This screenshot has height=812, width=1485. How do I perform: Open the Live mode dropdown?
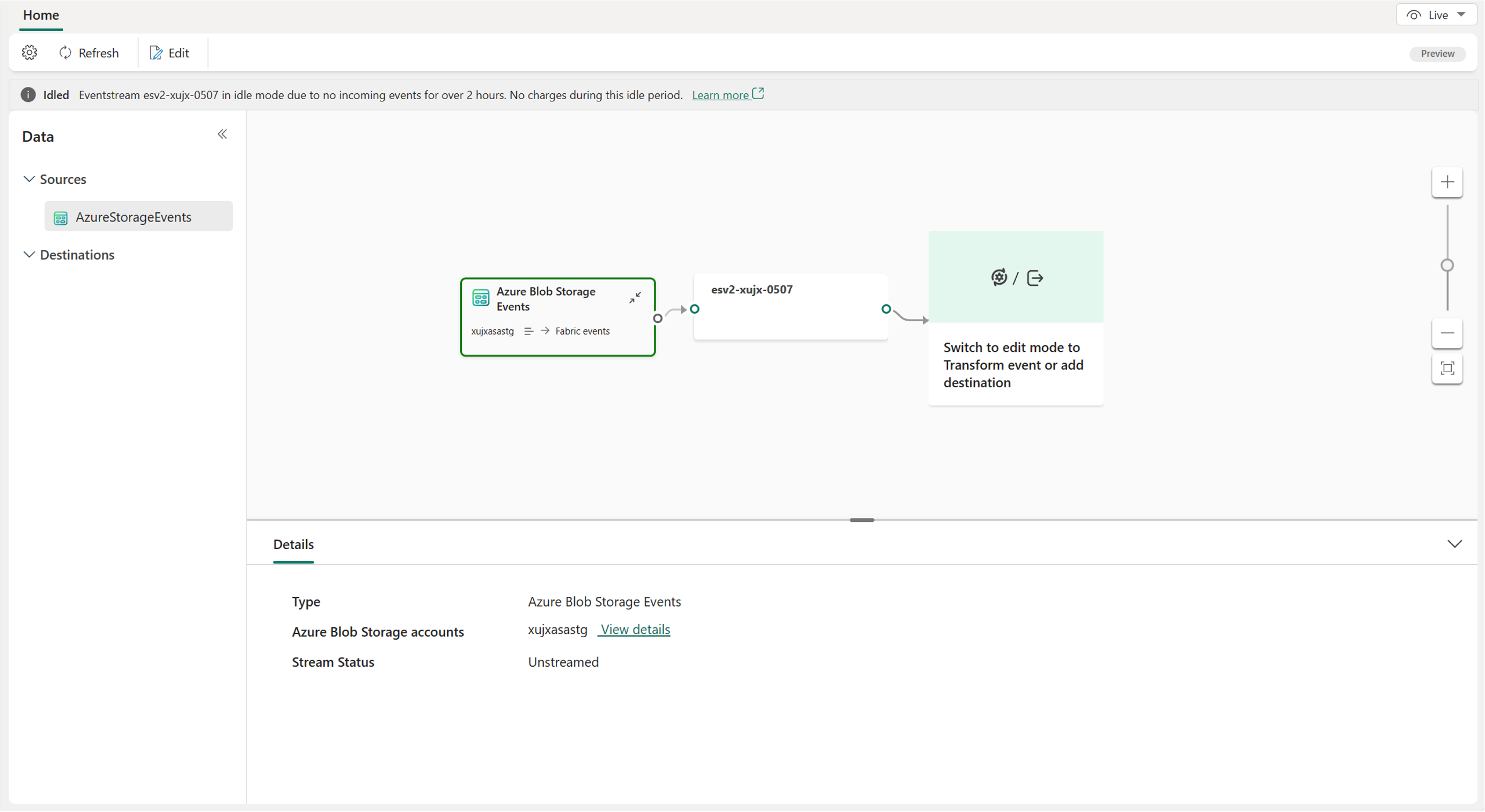coord(1436,15)
